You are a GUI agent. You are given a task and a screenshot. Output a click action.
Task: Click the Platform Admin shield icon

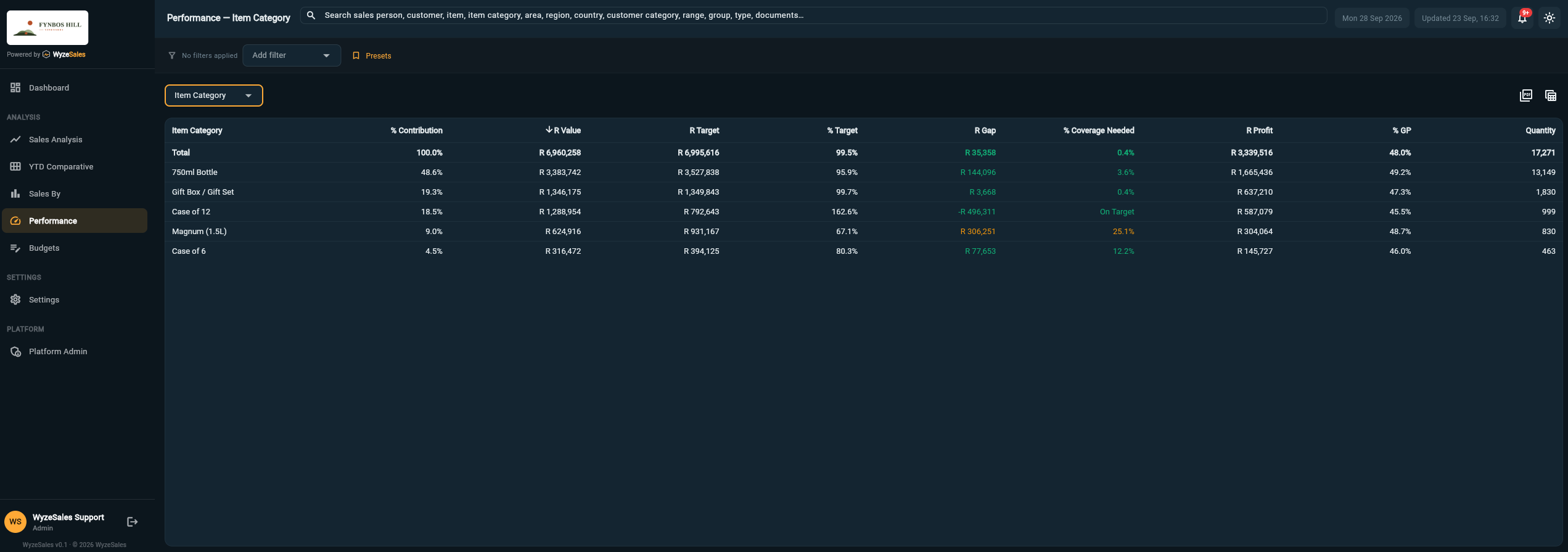[15, 351]
